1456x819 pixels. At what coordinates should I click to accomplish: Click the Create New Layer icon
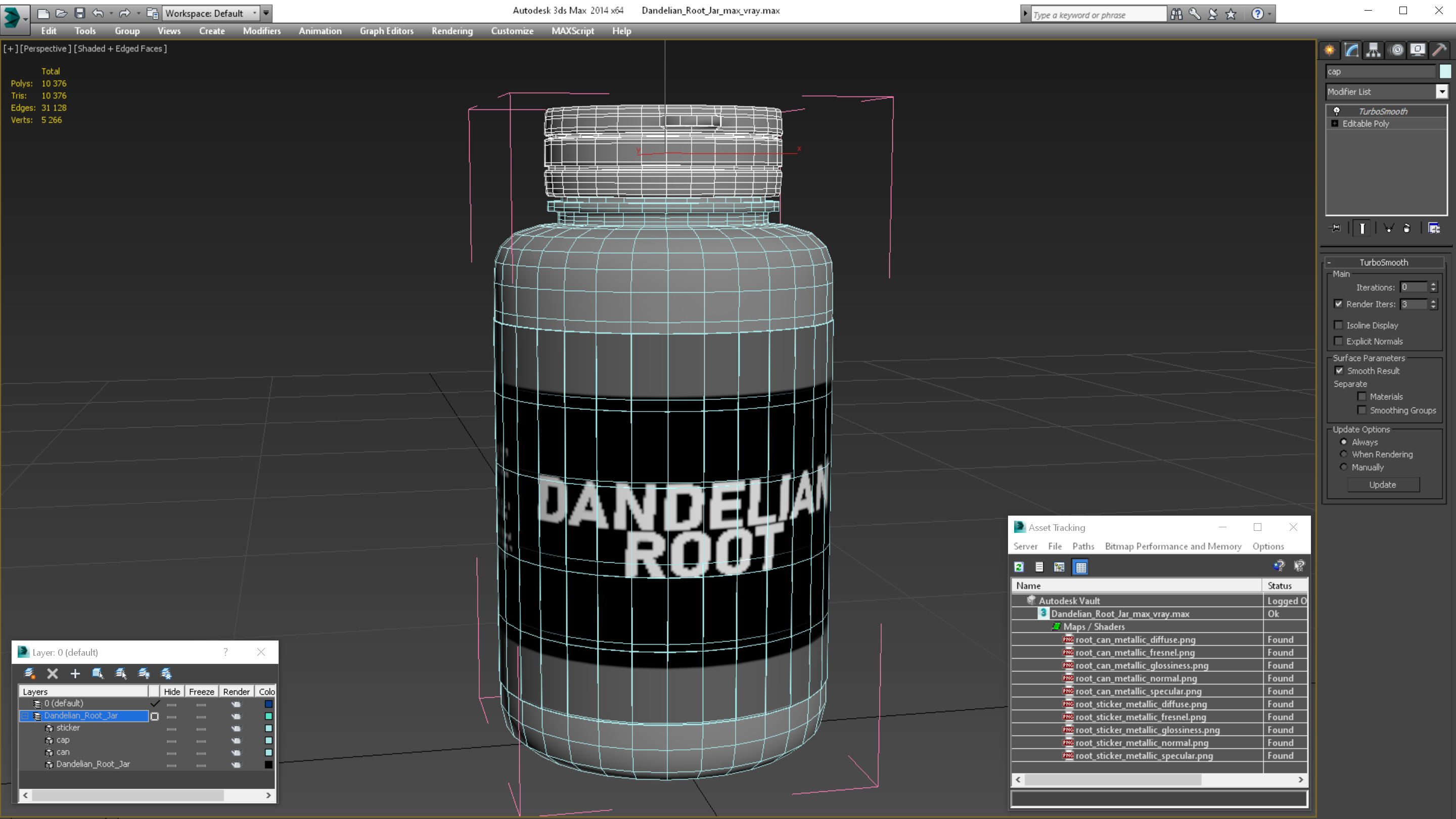coord(29,673)
